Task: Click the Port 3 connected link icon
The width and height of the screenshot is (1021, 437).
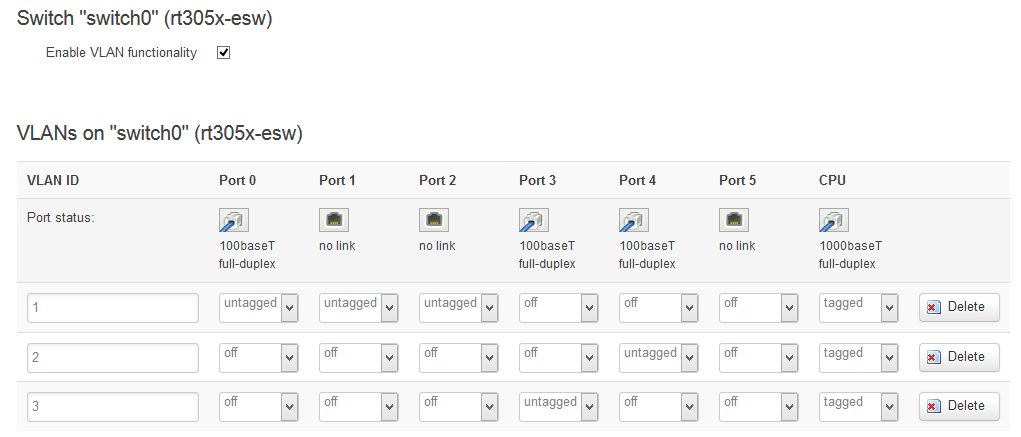Action: point(534,220)
